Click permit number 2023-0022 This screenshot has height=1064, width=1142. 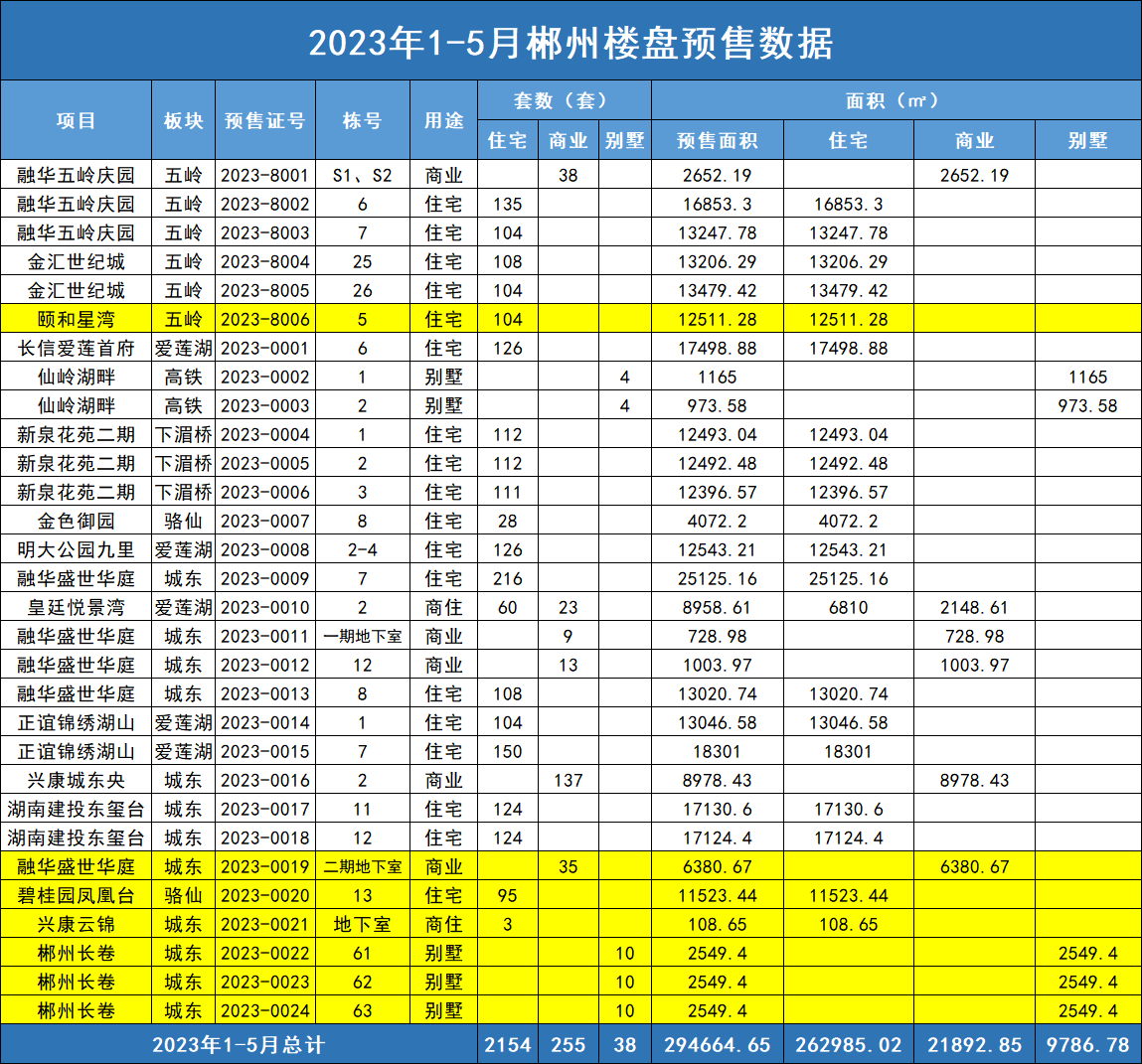(265, 954)
